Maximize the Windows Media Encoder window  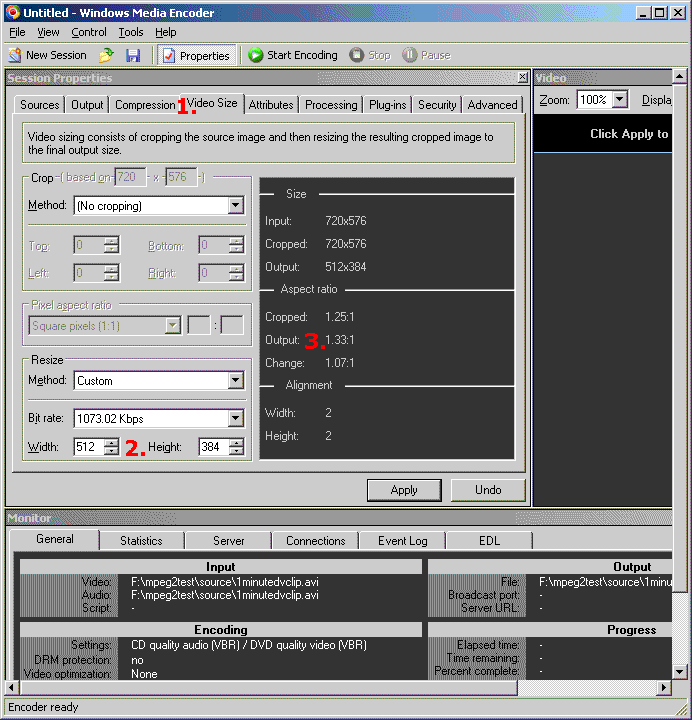(x=659, y=12)
